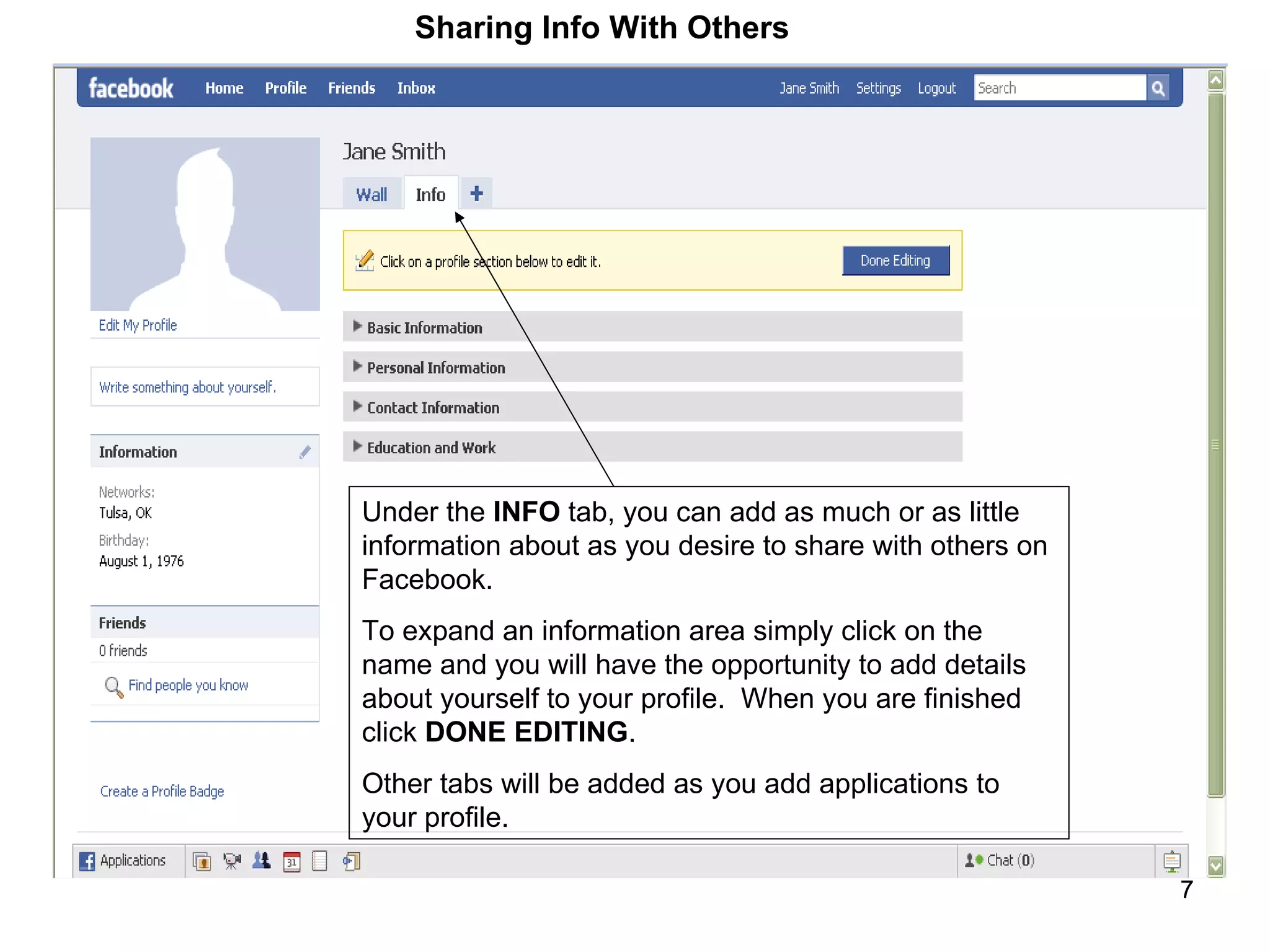Open Settings in the top bar
Image resolution: width=1270 pixels, height=952 pixels.
click(879, 88)
